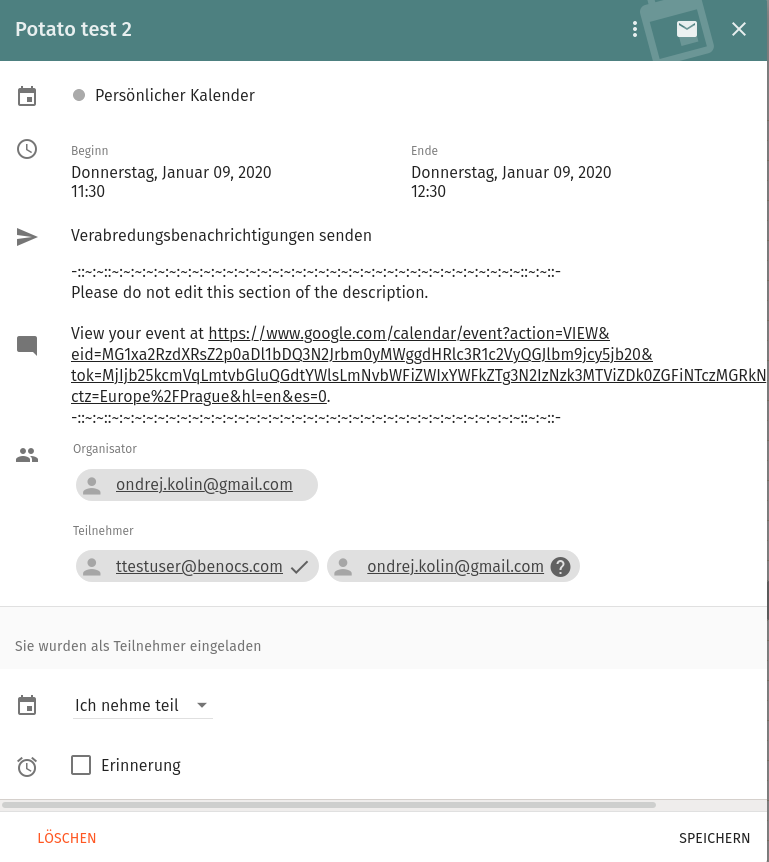The height and width of the screenshot is (862, 769).
Task: Open the three-dot more options menu
Action: (635, 29)
